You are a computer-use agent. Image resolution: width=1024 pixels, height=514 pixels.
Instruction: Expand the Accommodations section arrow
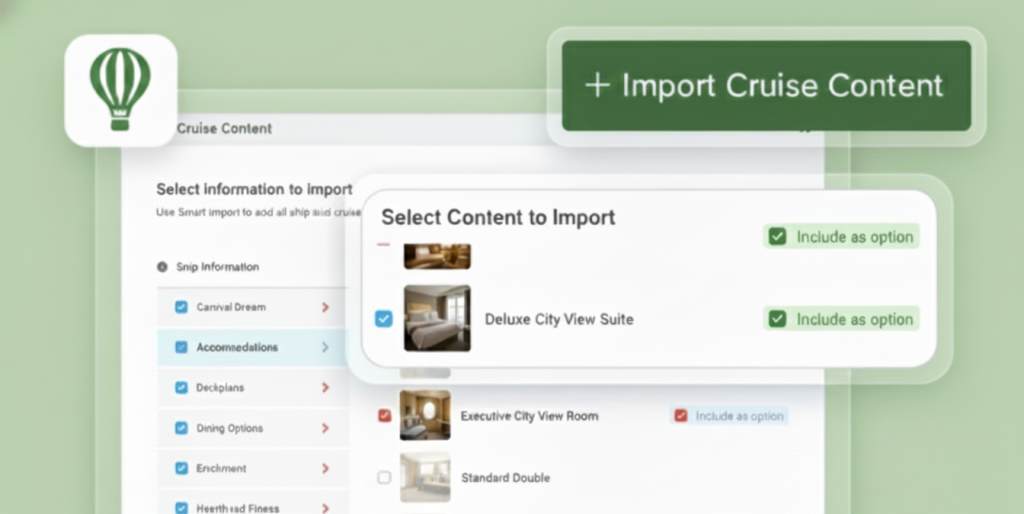[x=325, y=348]
